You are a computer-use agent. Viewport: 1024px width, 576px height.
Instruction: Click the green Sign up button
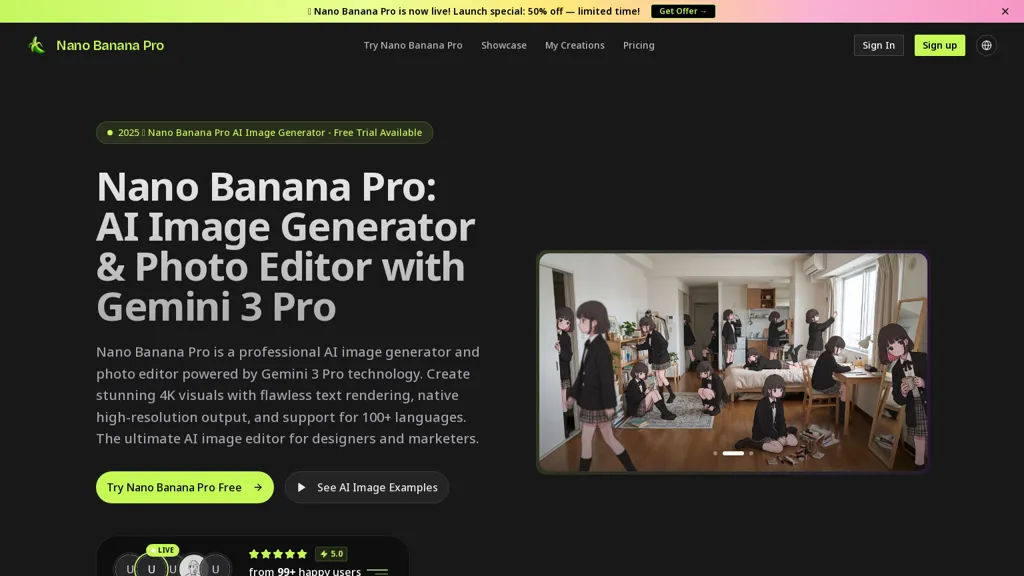coord(939,45)
